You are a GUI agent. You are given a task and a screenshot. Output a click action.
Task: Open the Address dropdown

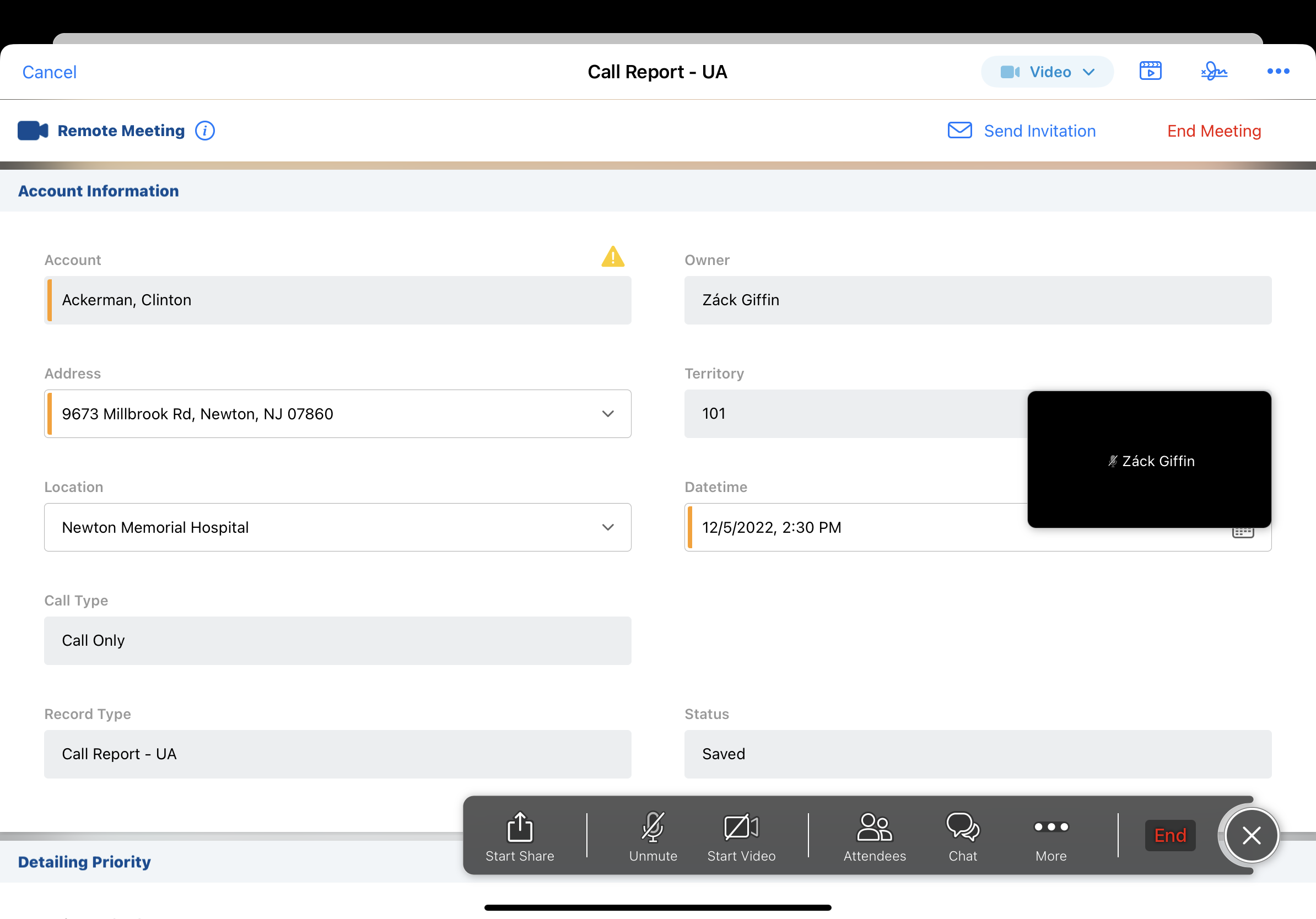coord(607,414)
